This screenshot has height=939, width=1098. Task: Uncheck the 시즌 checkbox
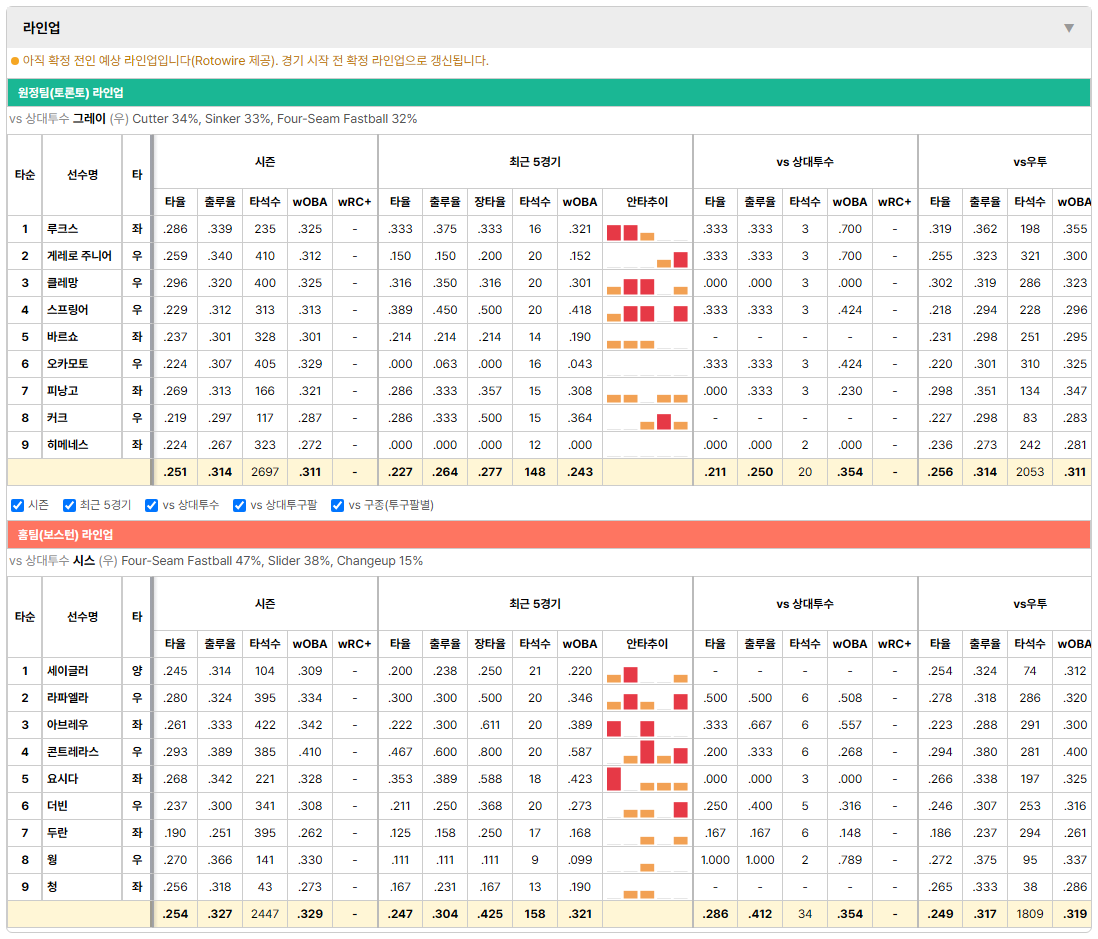(18, 505)
